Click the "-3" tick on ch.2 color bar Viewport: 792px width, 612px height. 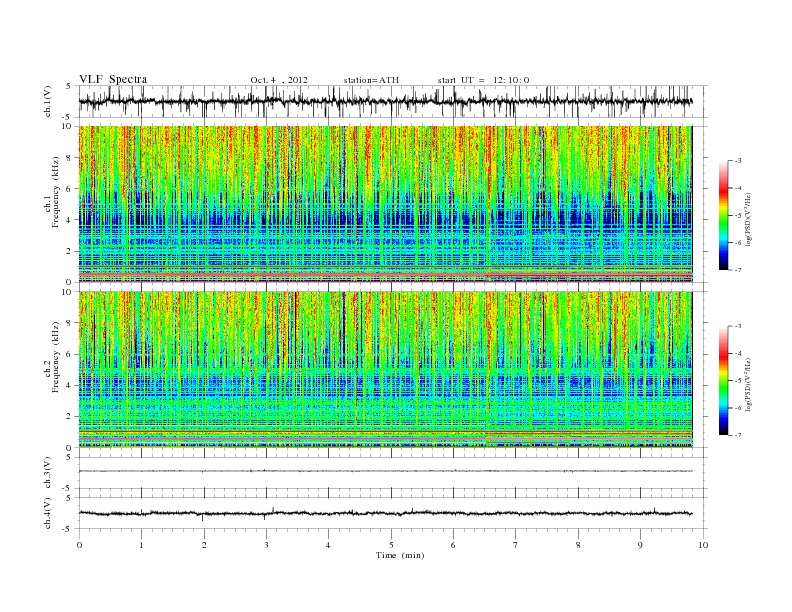coord(738,326)
